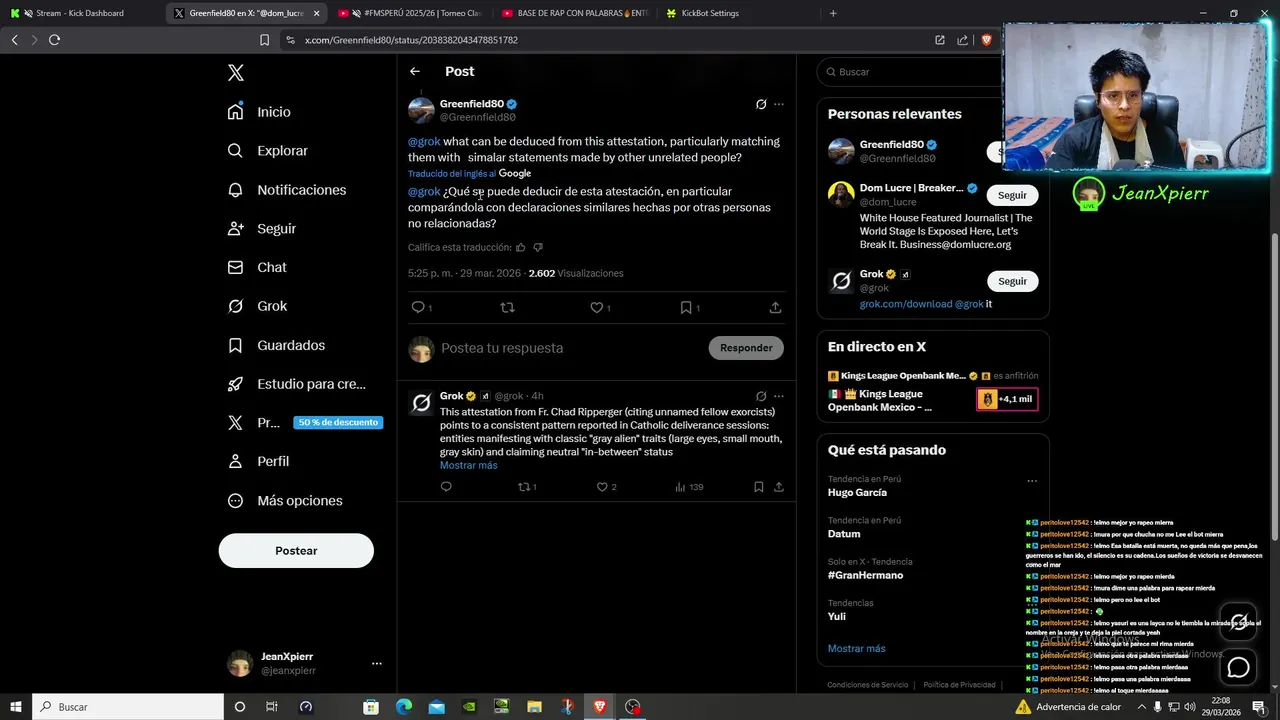This screenshot has width=1280, height=720.
Task: Open a new browser tab
Action: pos(833,13)
